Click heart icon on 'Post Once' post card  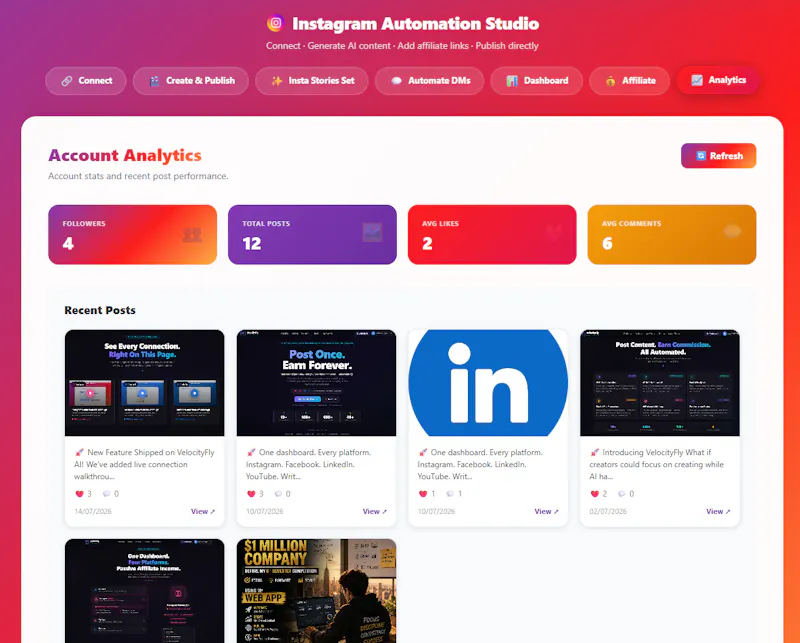point(251,493)
